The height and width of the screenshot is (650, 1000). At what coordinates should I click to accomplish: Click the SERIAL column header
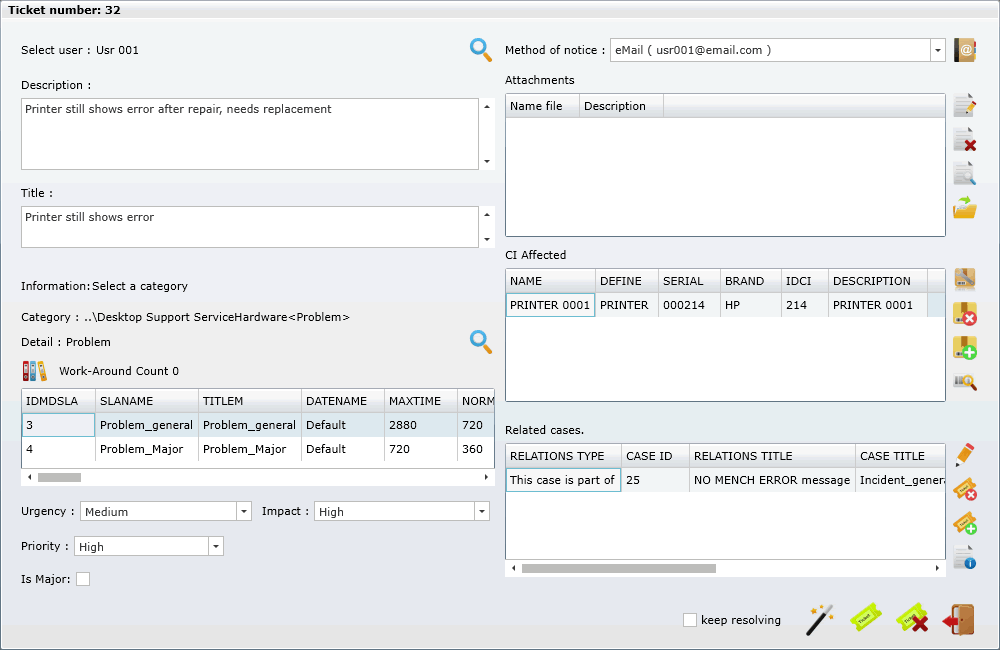pos(689,281)
